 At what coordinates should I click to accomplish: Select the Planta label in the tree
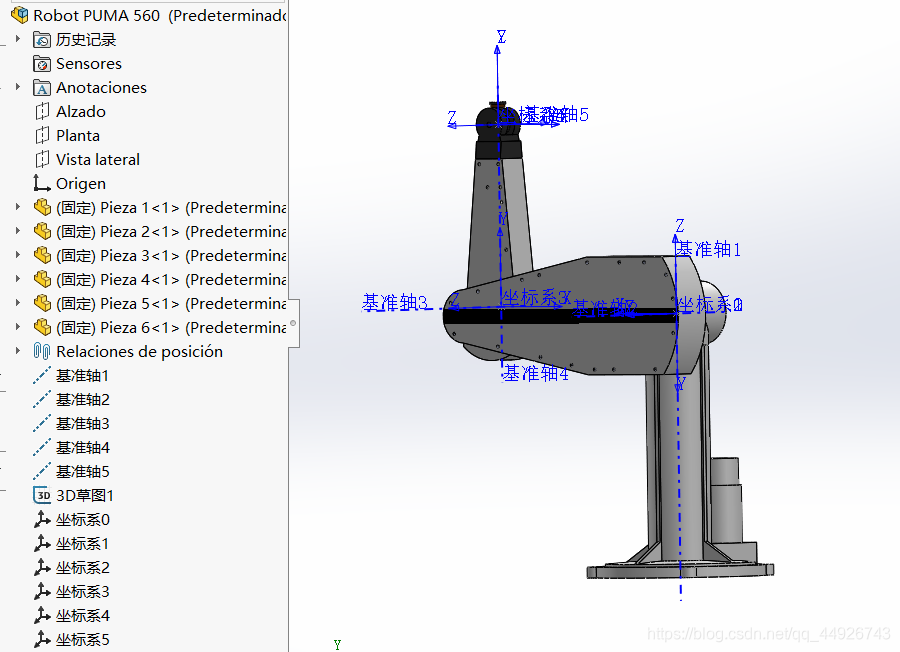point(78,135)
